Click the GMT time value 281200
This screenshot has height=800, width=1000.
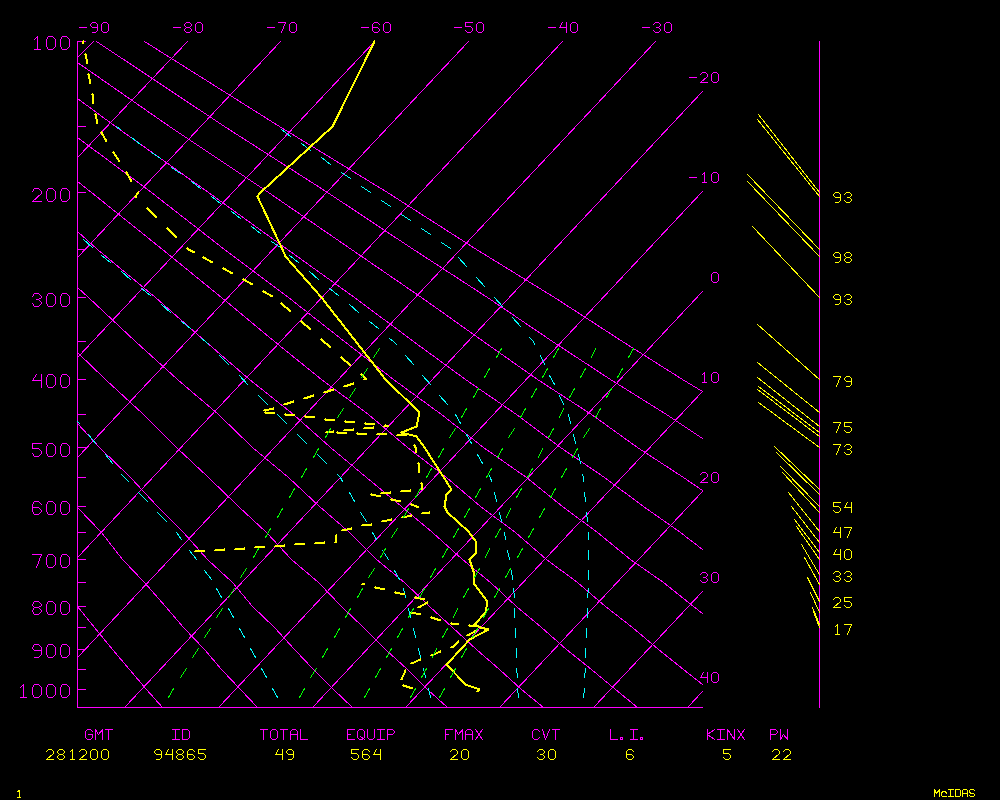point(78,755)
